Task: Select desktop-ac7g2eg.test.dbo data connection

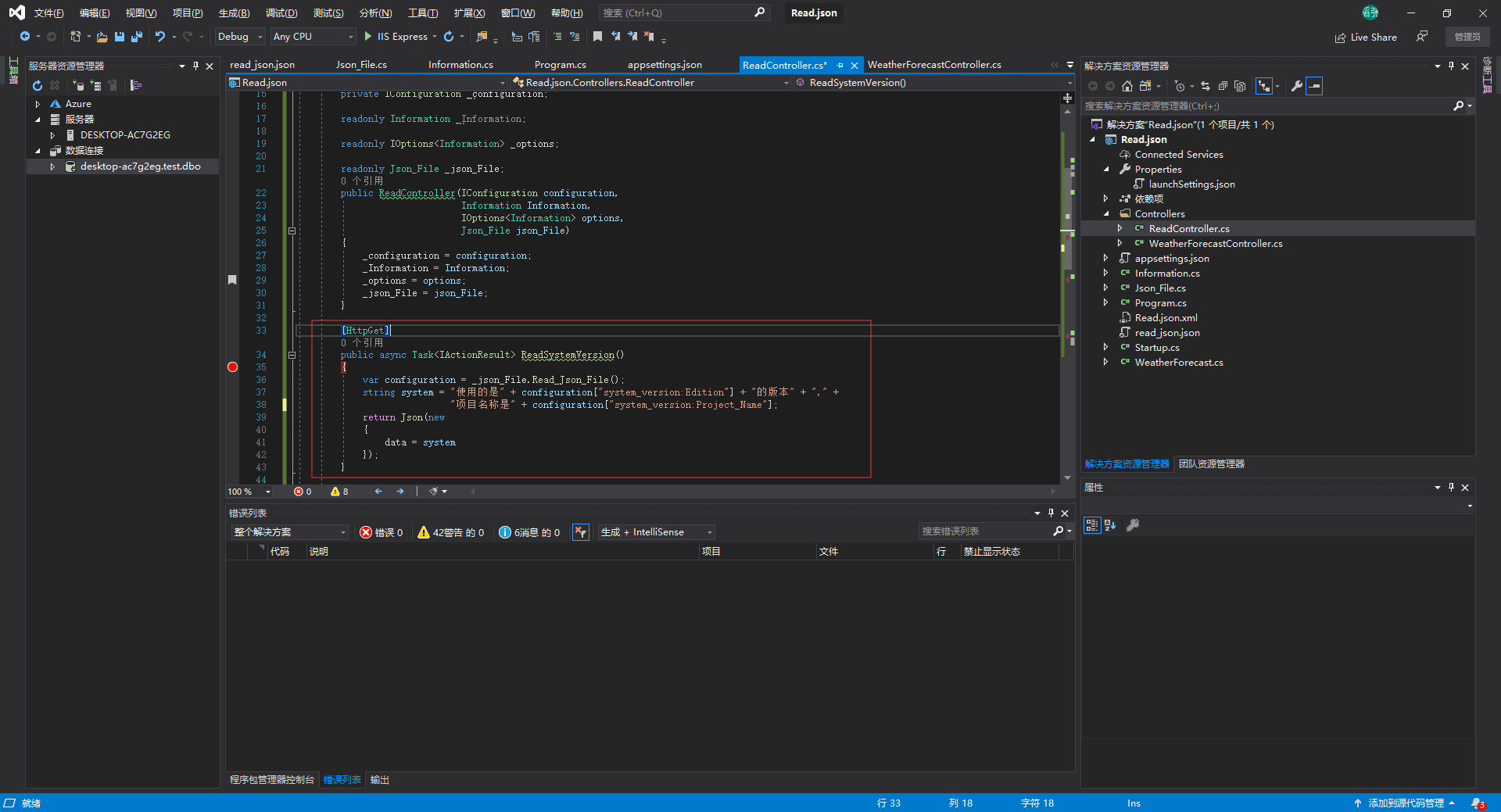Action: tap(140, 166)
